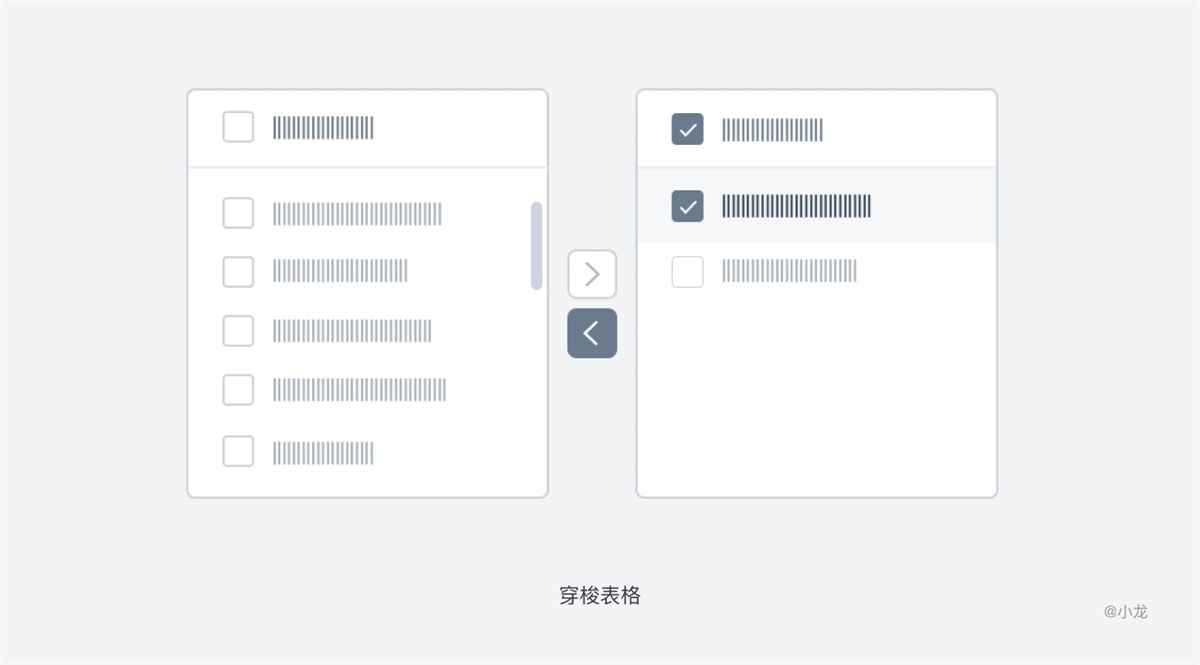The width and height of the screenshot is (1200, 665).
Task: Uncheck the highlighted row's checkbox in right panel
Action: pyautogui.click(x=687, y=206)
